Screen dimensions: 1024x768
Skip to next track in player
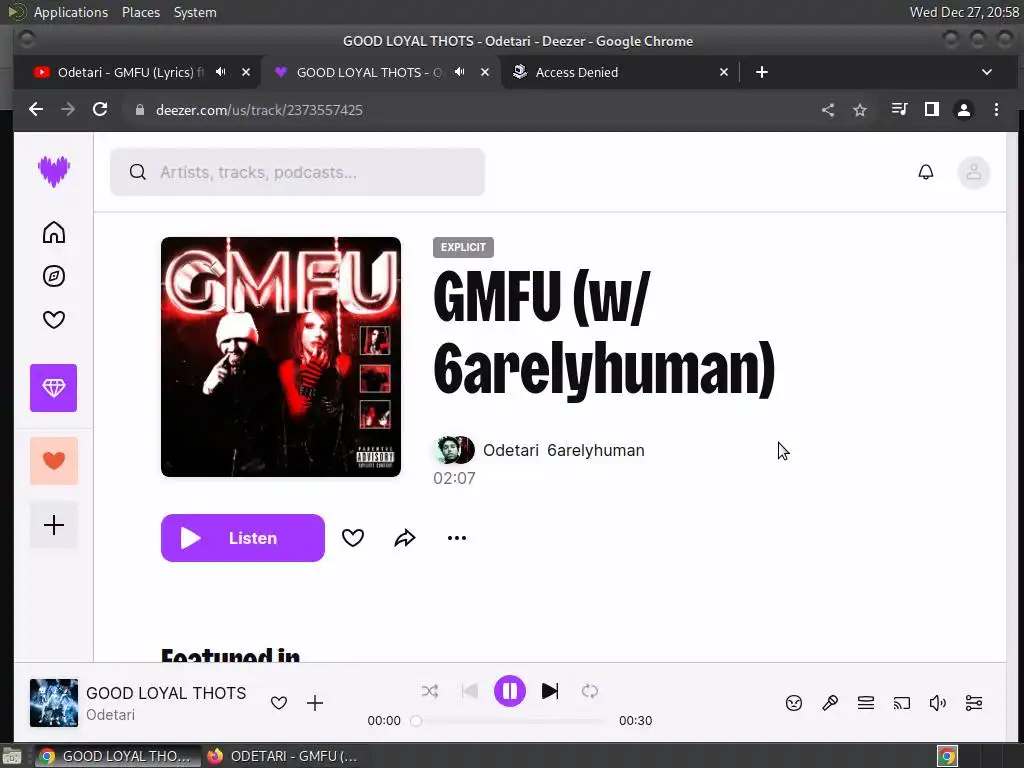point(550,691)
